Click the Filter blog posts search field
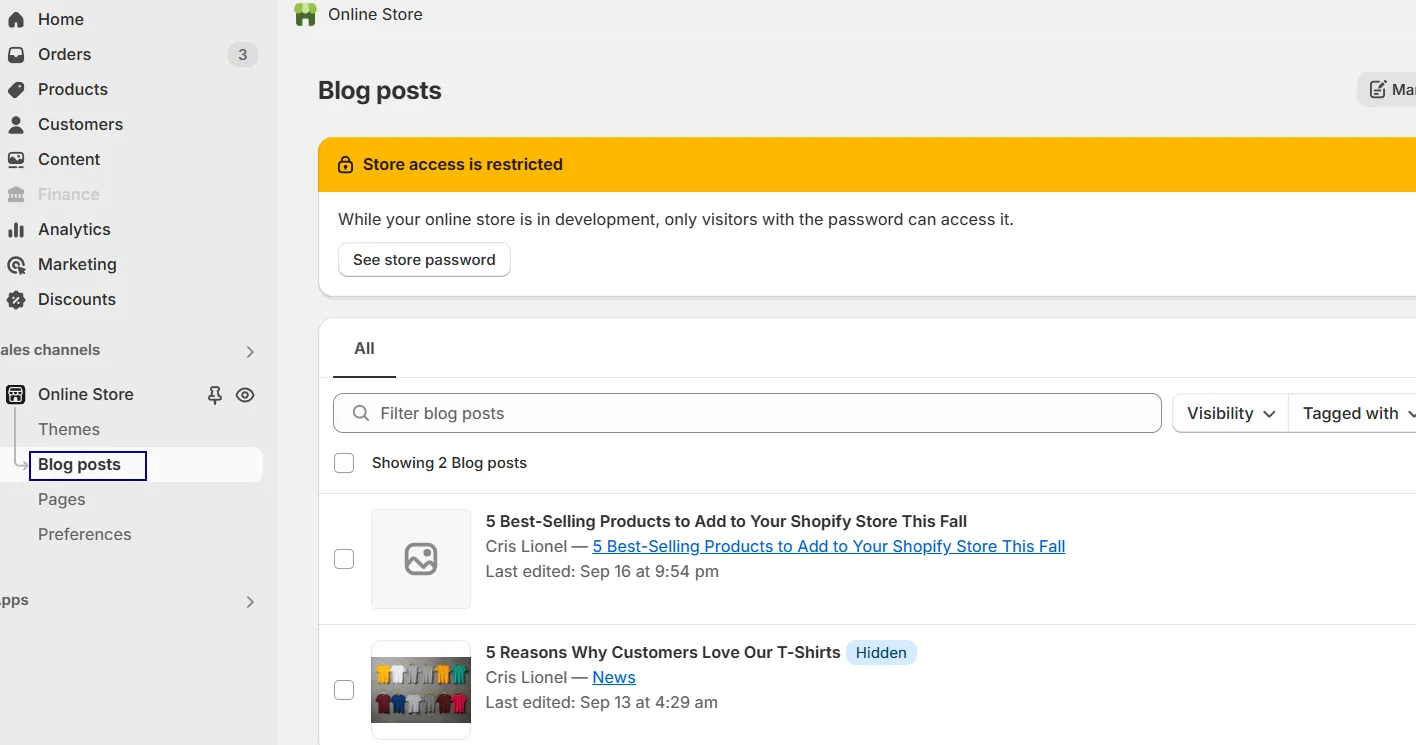Image resolution: width=1416 pixels, height=745 pixels. (x=747, y=413)
